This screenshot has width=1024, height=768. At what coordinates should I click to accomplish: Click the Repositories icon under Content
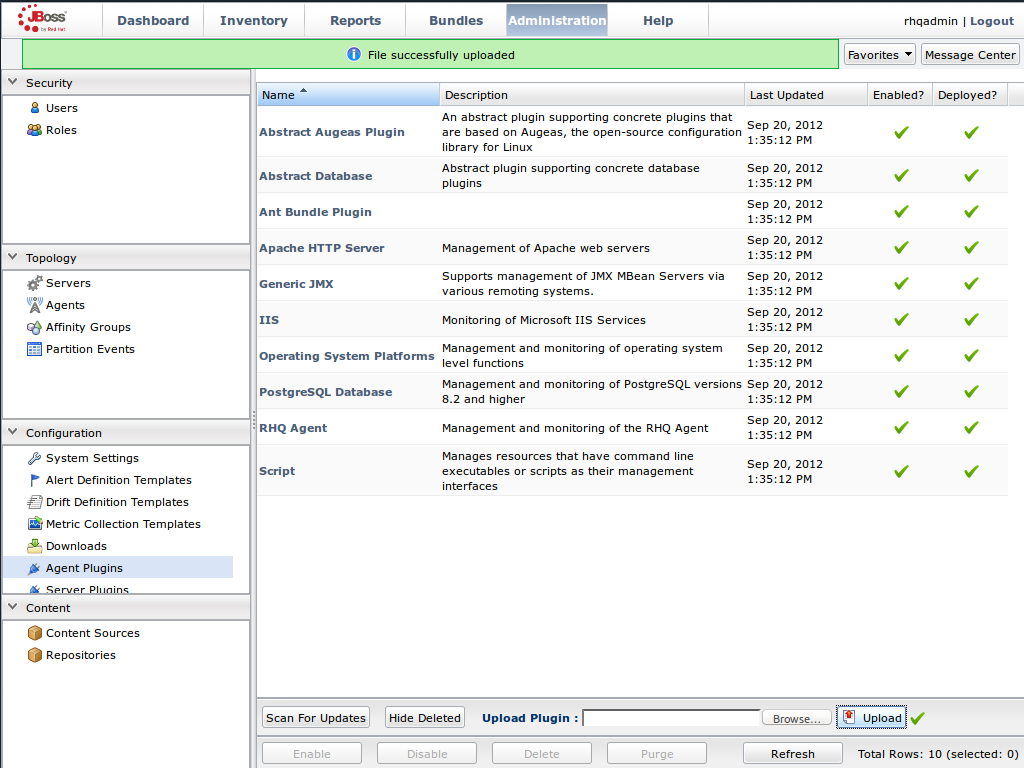pos(33,655)
